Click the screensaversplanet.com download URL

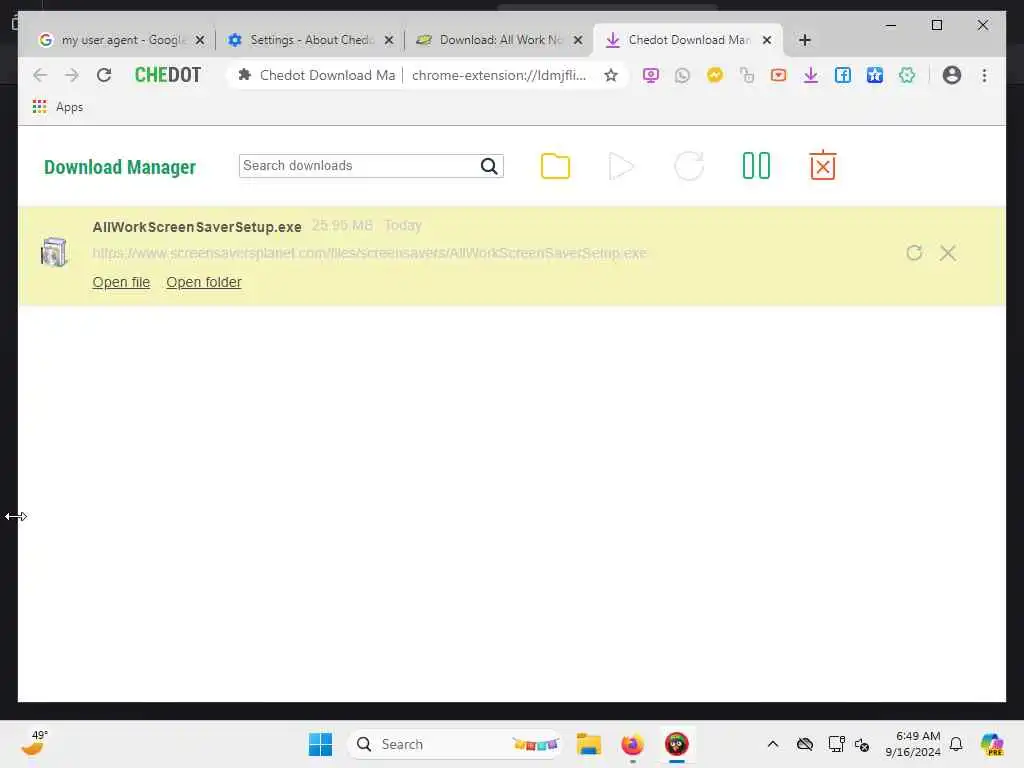coord(370,253)
